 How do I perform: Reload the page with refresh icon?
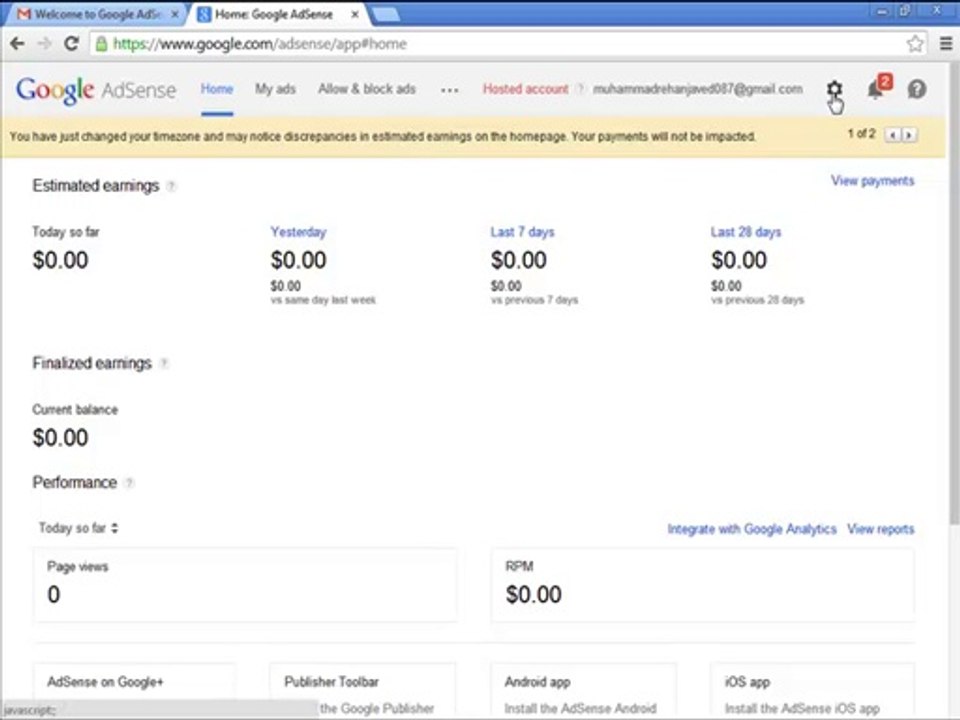(x=72, y=43)
